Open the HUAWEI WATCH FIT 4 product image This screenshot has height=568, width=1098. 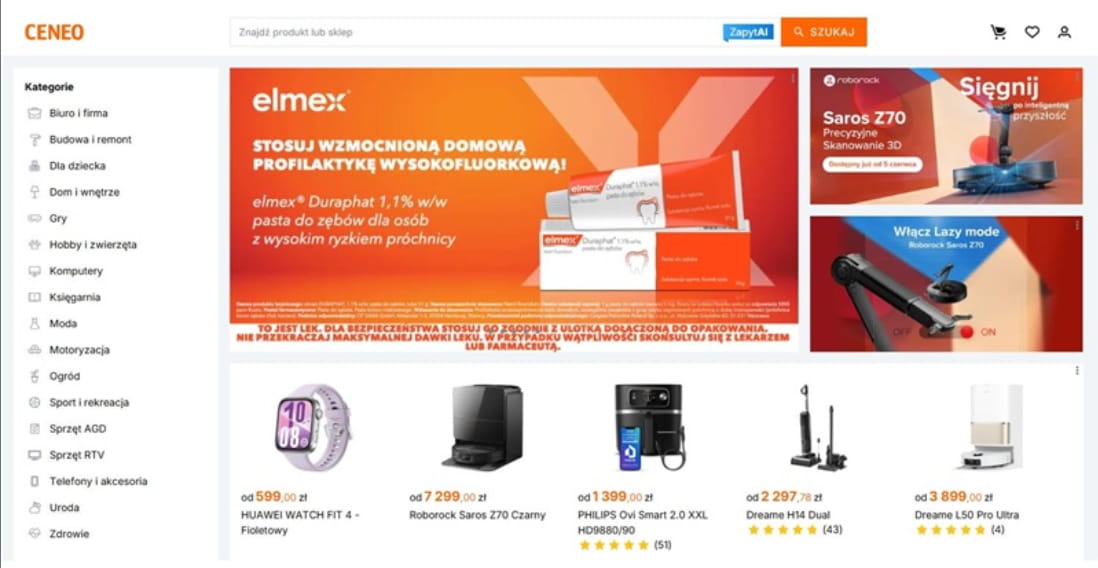[x=313, y=427]
